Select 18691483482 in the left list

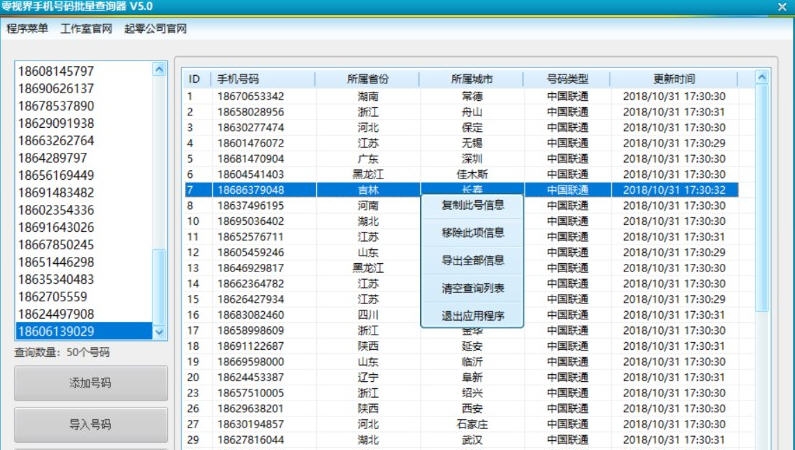[84, 193]
